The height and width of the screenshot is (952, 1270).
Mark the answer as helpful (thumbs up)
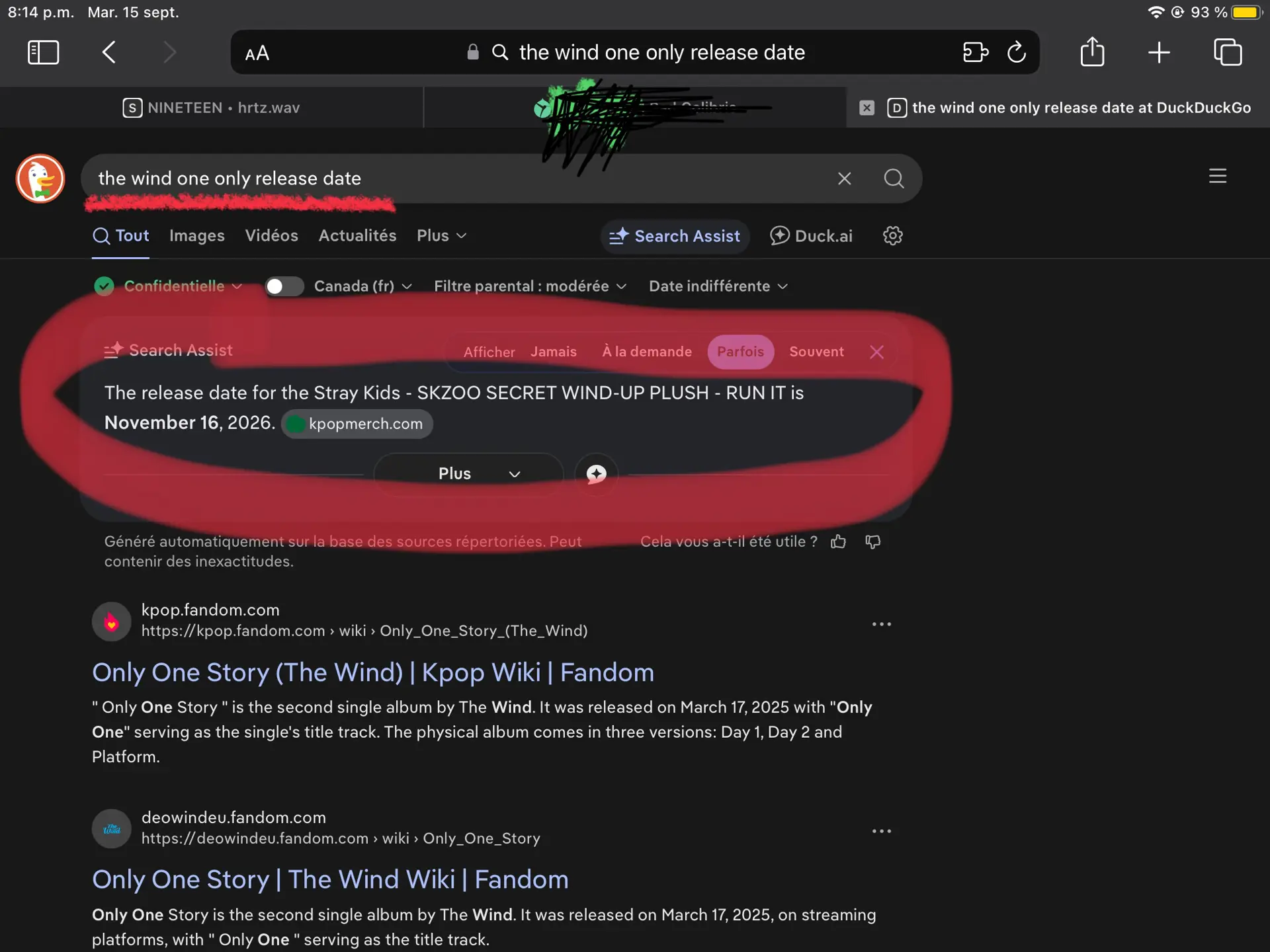838,542
